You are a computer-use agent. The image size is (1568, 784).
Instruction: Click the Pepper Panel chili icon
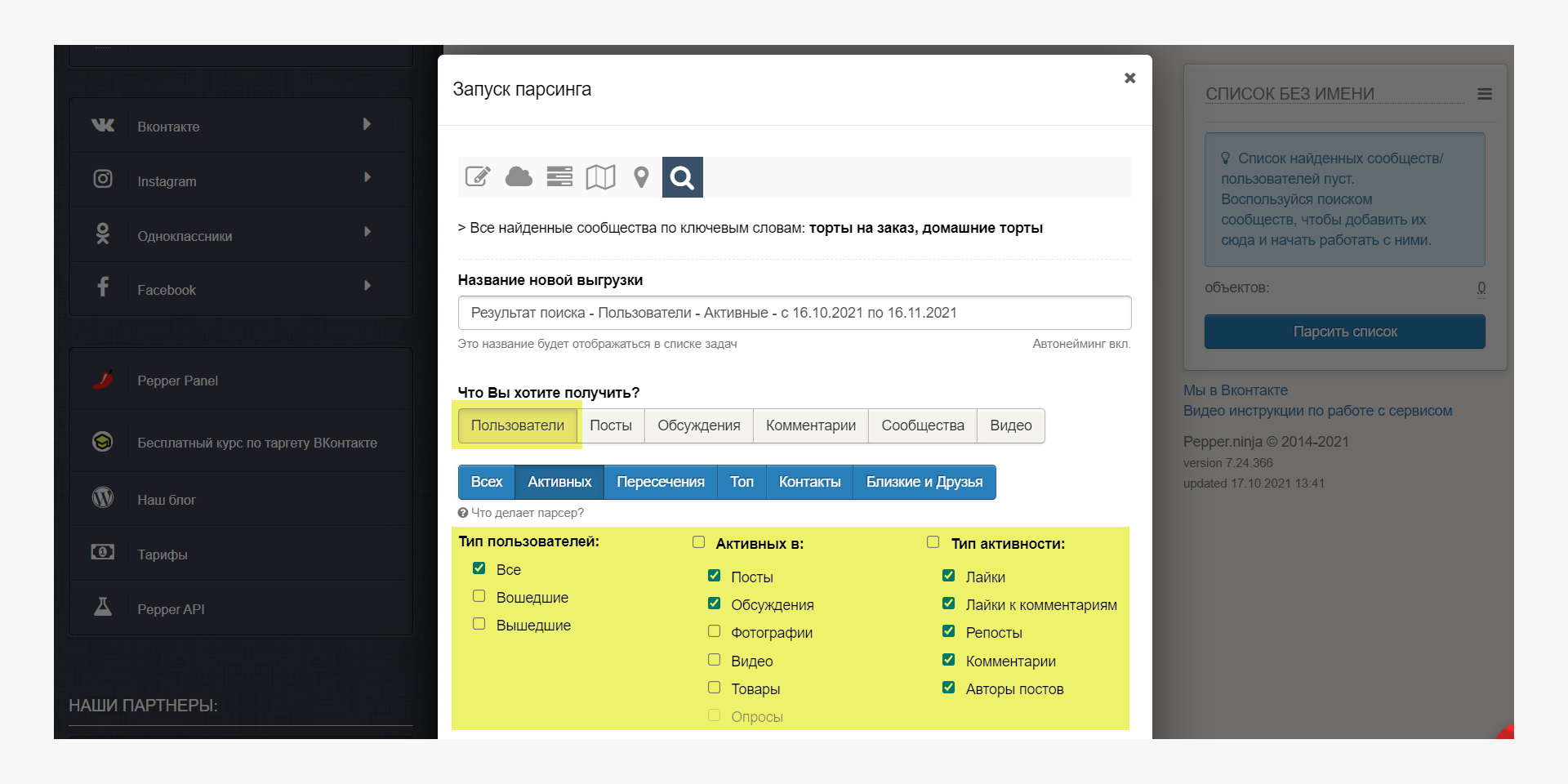[x=103, y=380]
